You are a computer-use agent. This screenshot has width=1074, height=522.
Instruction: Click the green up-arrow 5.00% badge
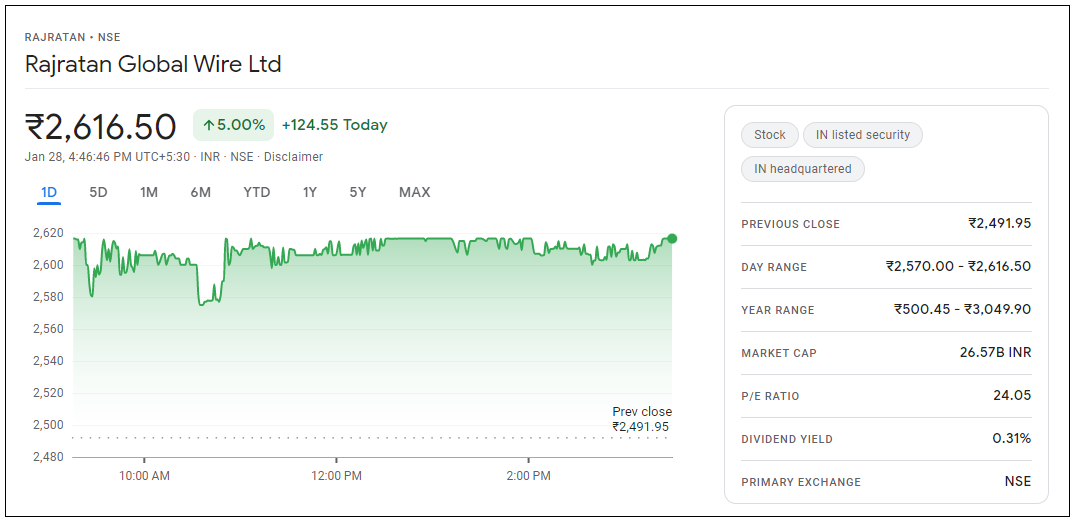coord(234,125)
